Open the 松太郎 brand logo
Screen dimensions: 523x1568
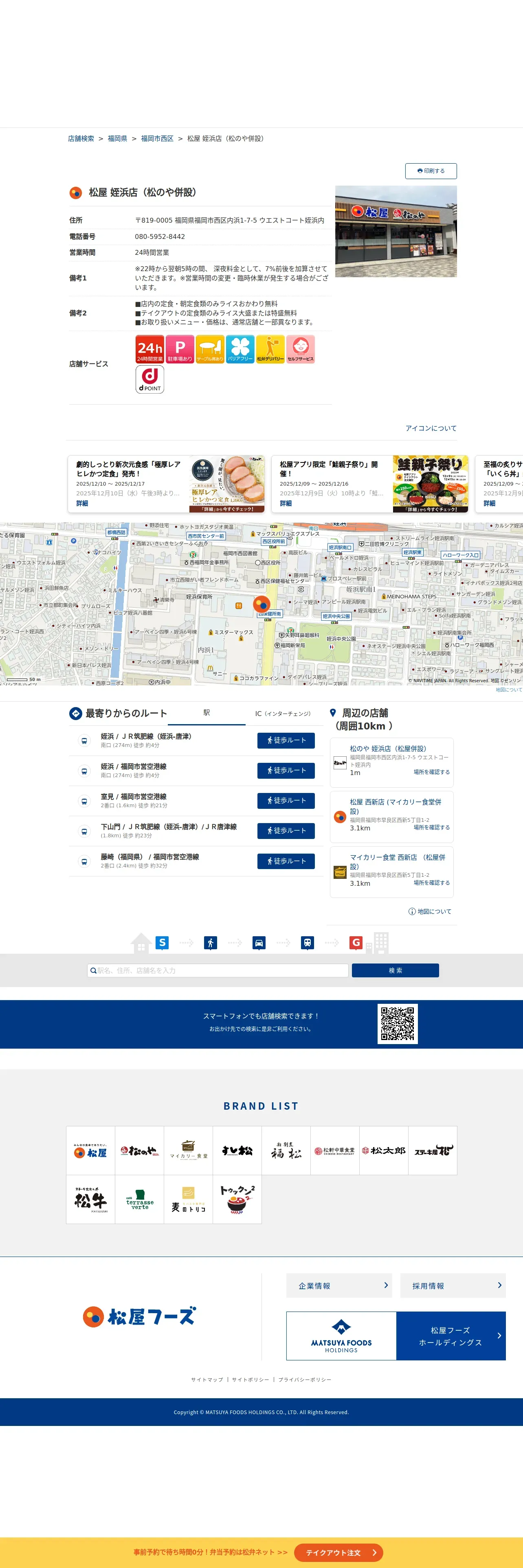click(x=384, y=1150)
